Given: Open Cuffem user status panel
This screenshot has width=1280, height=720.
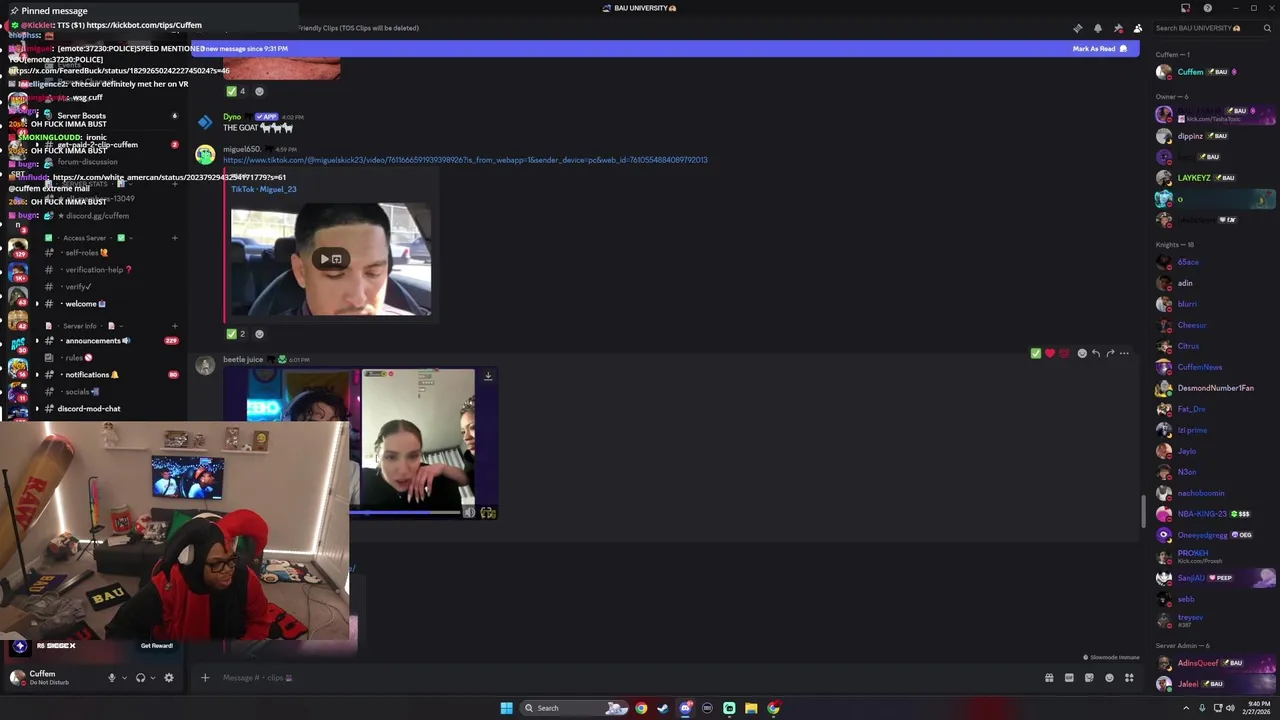Looking at the screenshot, I should click(x=50, y=678).
